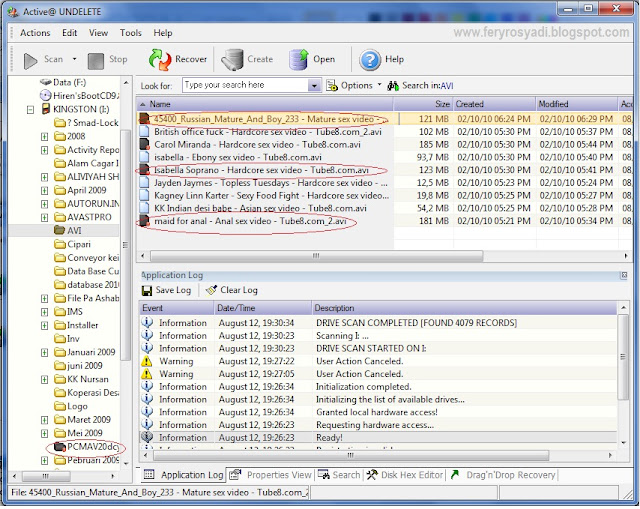Click the warning icon at 19:27:22
The width and height of the screenshot is (640, 509).
(147, 361)
